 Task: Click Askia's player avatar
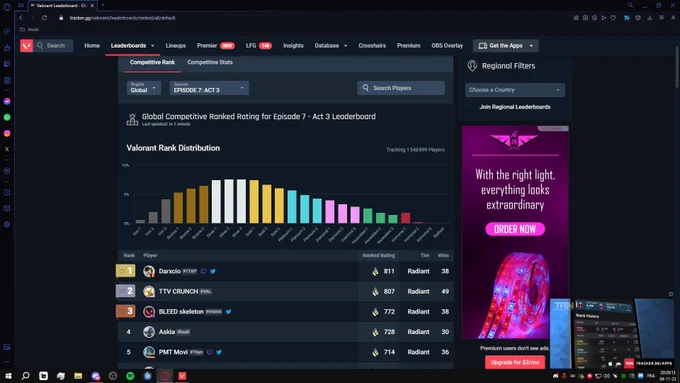click(149, 332)
